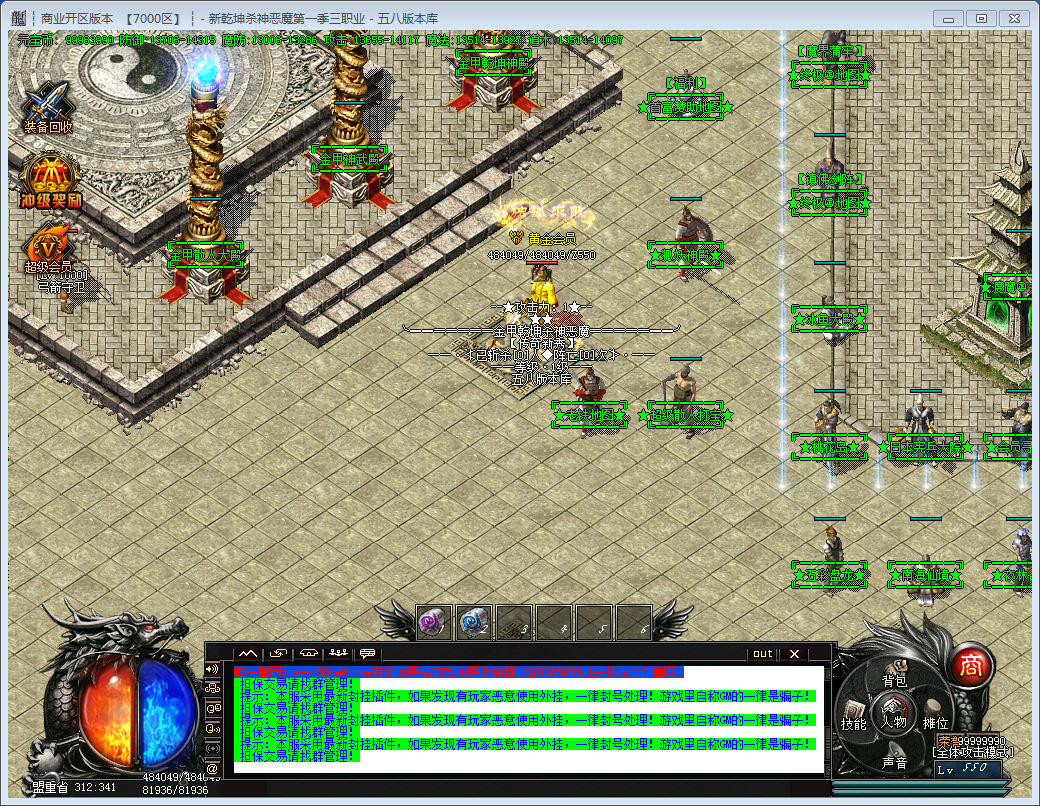Screen dimensions: 1040x806
Task: Toggle the broadcast signal channel icon
Action: point(212,748)
